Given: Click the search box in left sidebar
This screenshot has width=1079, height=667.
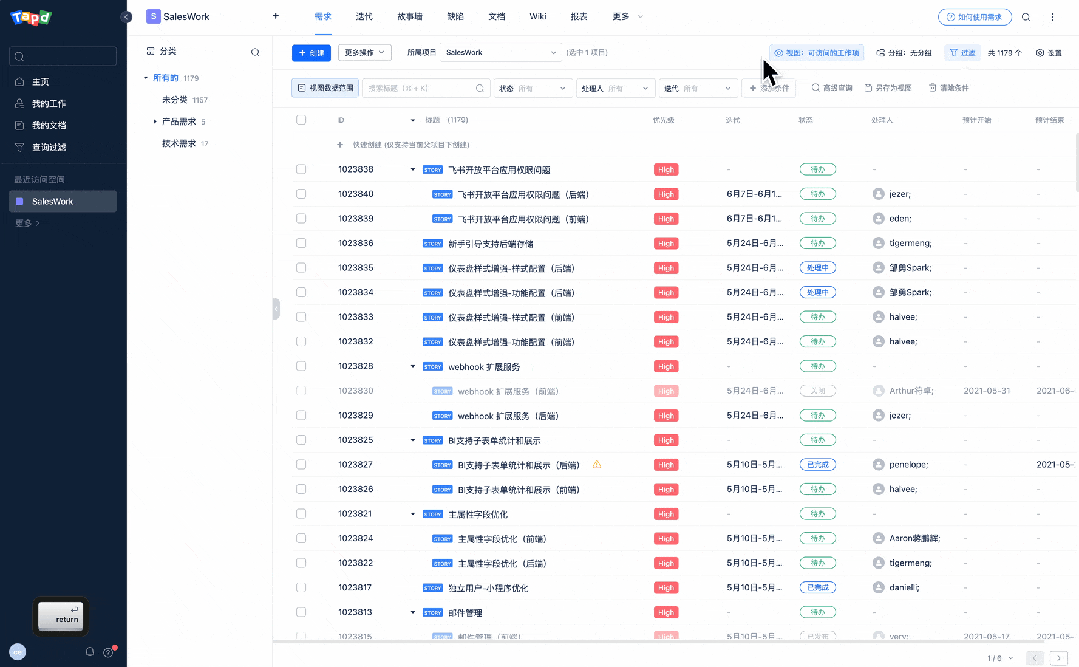Looking at the screenshot, I should pyautogui.click(x=64, y=56).
